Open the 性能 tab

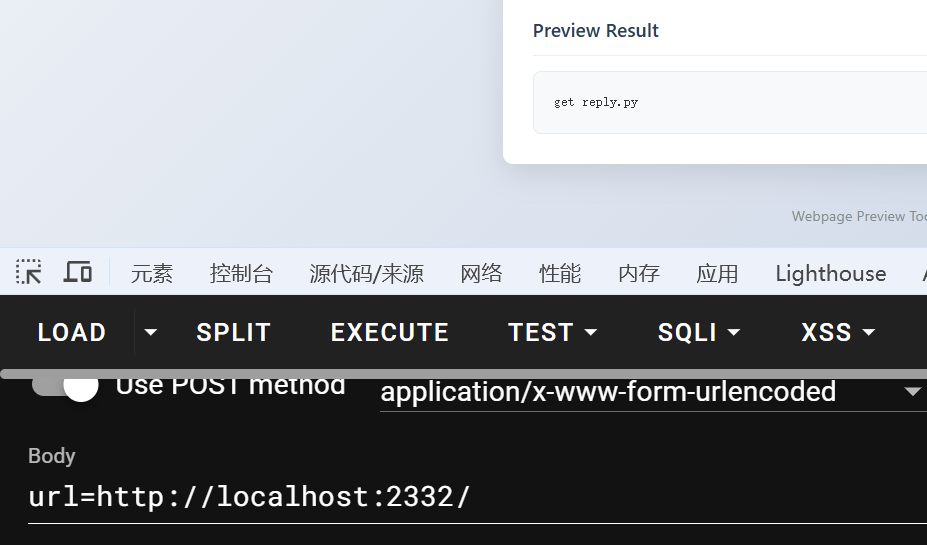[560, 273]
